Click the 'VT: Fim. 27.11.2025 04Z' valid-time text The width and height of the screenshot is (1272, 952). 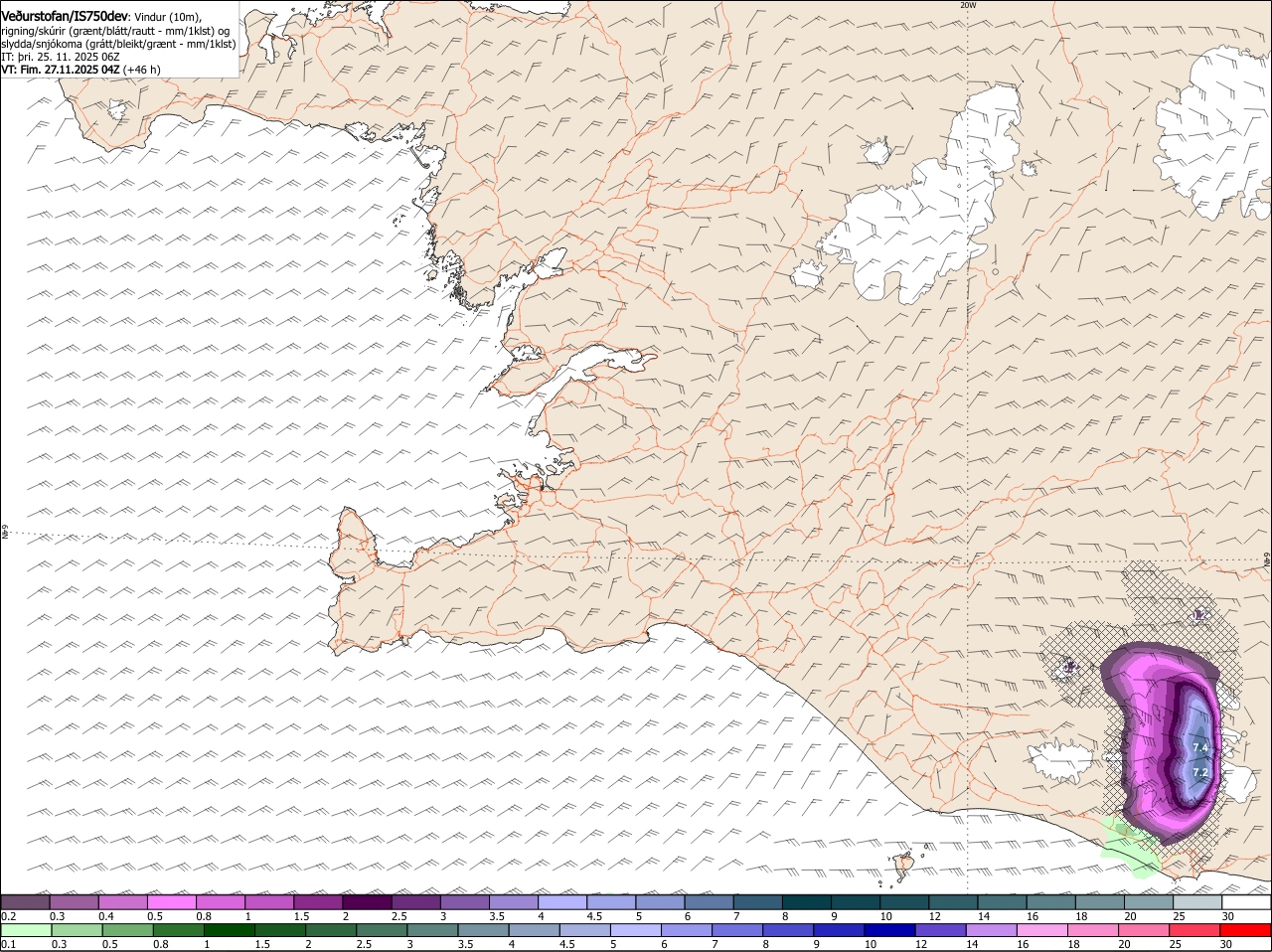pos(61,70)
